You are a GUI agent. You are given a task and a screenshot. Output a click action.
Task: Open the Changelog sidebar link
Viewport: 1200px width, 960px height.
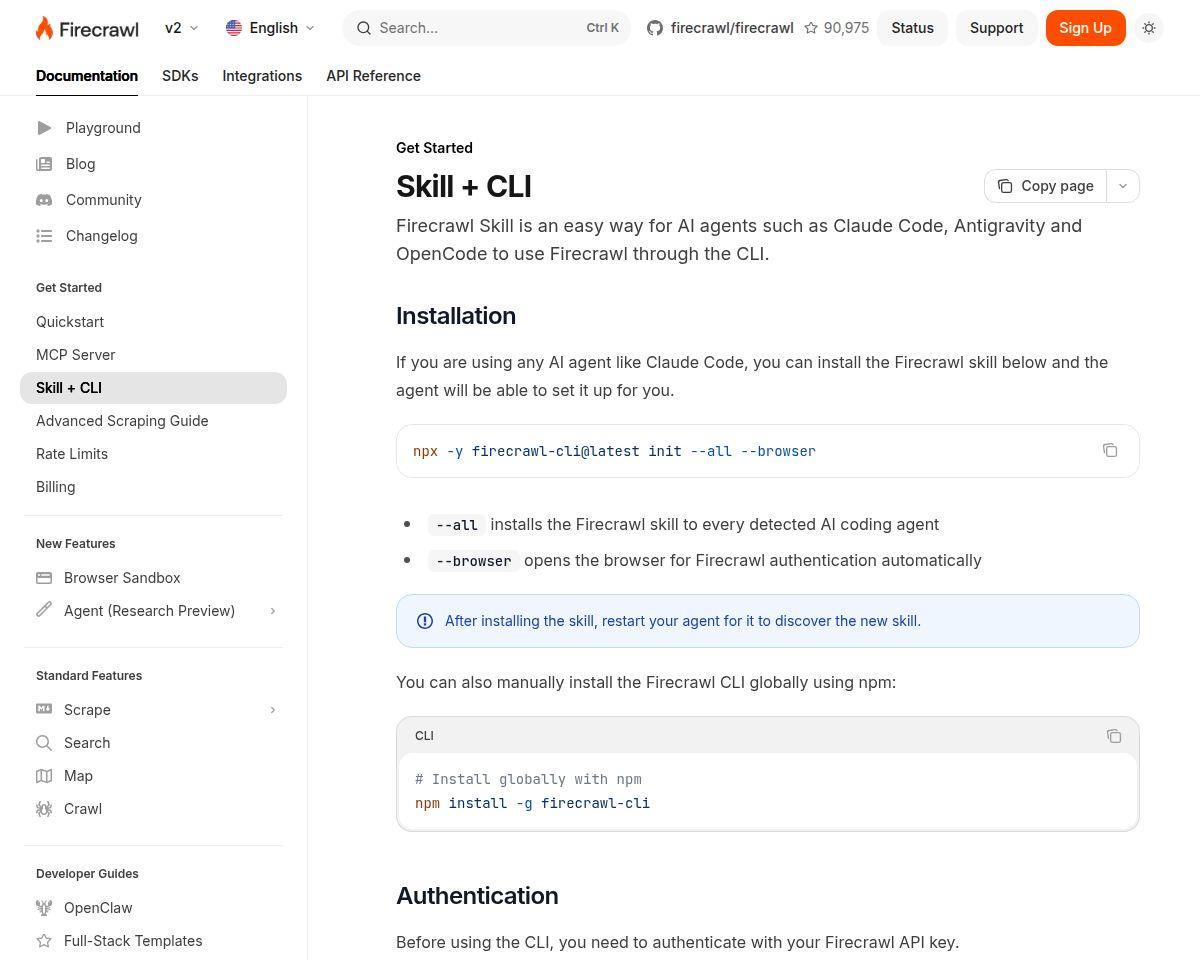click(x=101, y=236)
